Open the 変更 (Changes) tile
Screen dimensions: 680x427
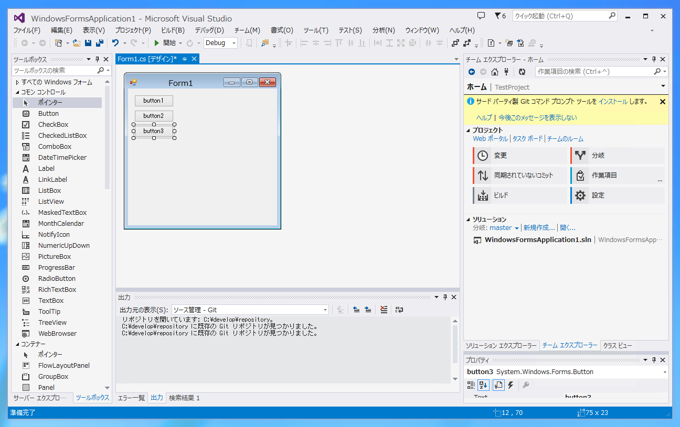coord(520,155)
